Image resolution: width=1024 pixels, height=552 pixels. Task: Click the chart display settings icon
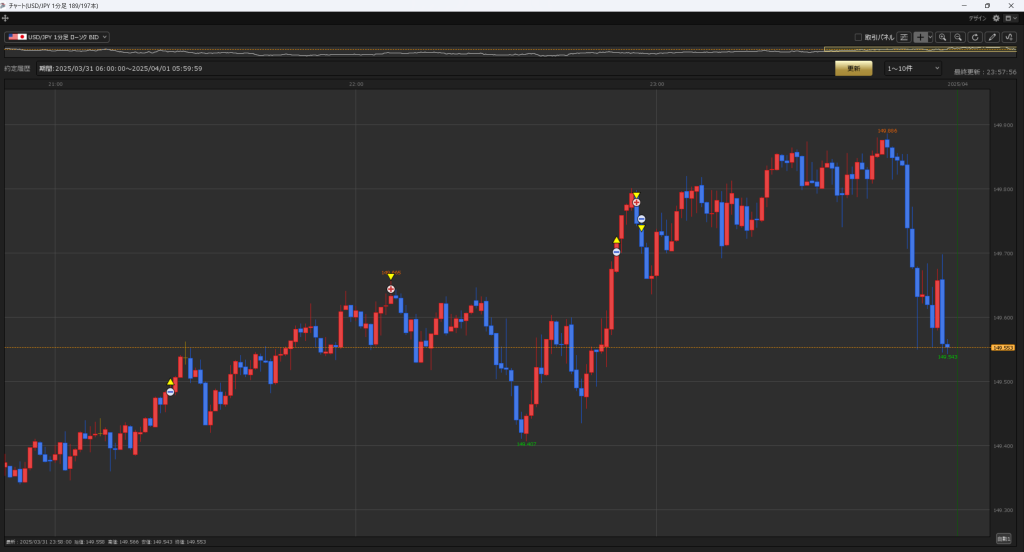904,37
